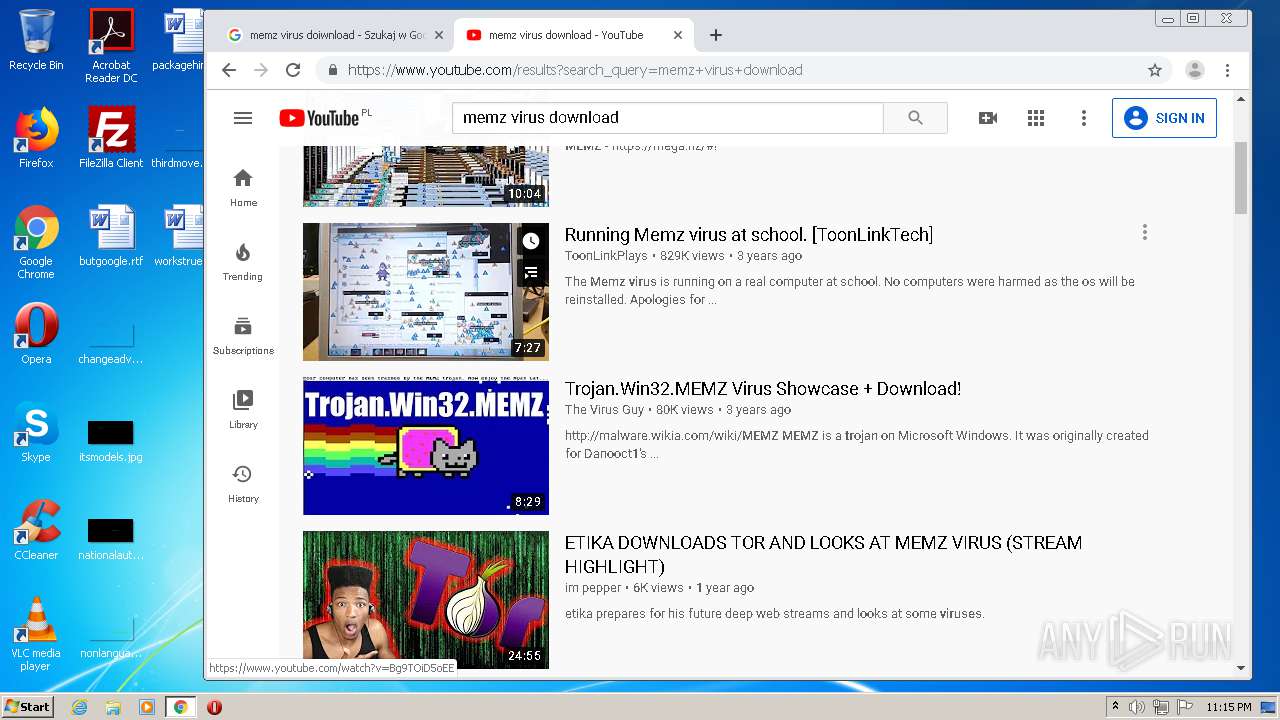The height and width of the screenshot is (720, 1280).
Task: Reload the current page
Action: (293, 70)
